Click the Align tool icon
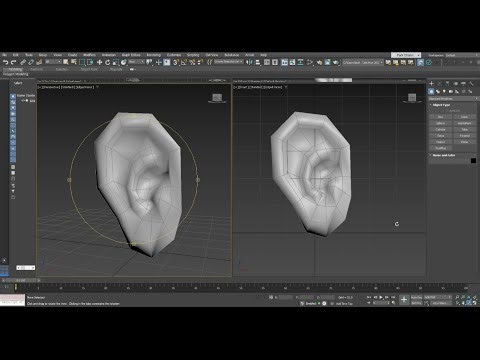 [x=258, y=62]
